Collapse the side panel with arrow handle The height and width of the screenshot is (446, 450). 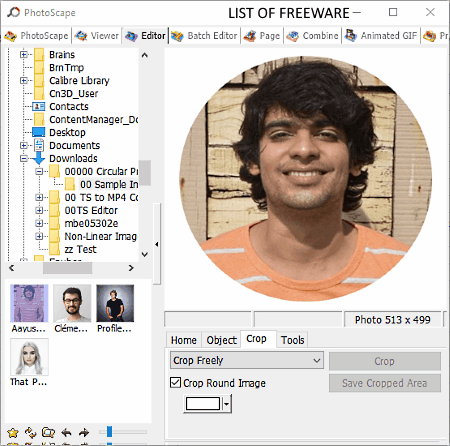point(157,244)
